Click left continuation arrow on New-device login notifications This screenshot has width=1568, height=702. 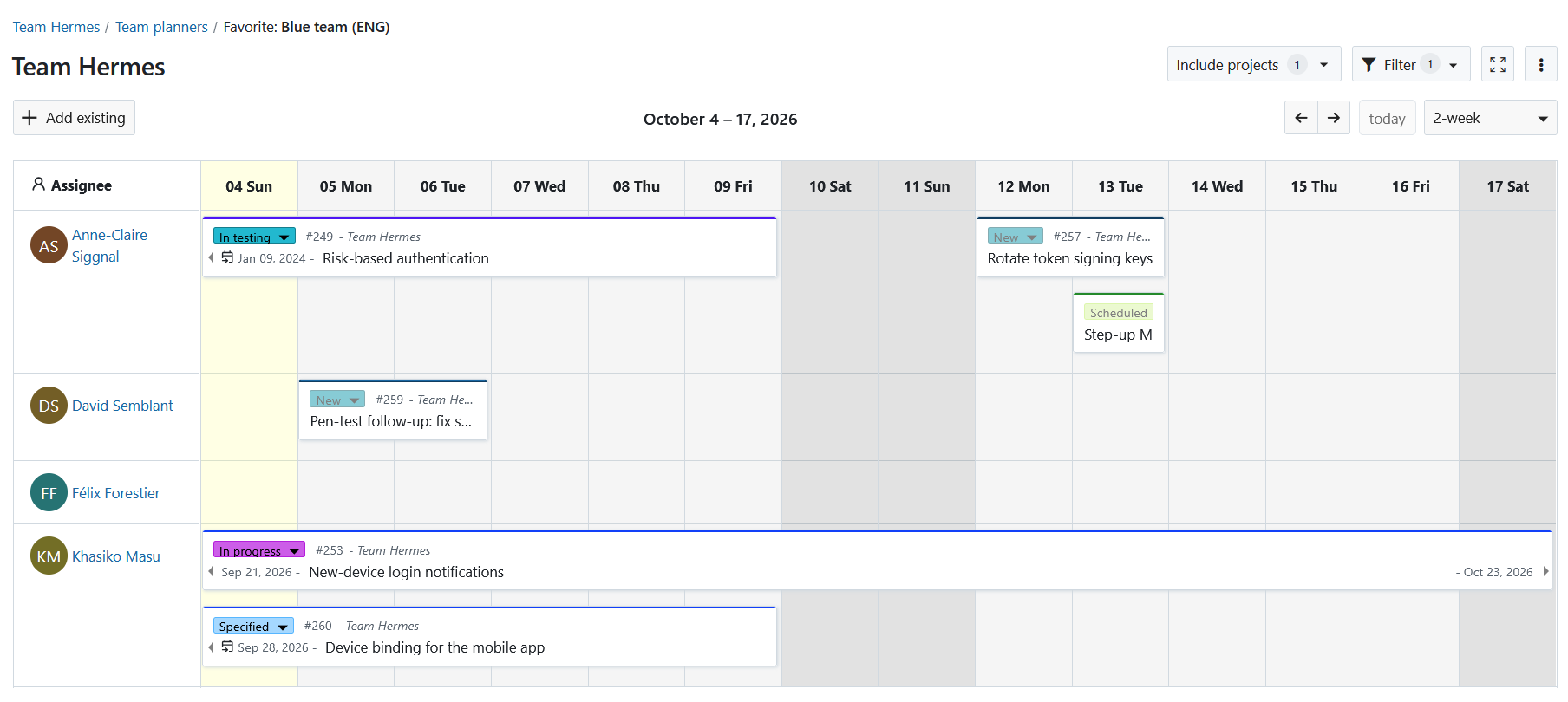pos(211,571)
